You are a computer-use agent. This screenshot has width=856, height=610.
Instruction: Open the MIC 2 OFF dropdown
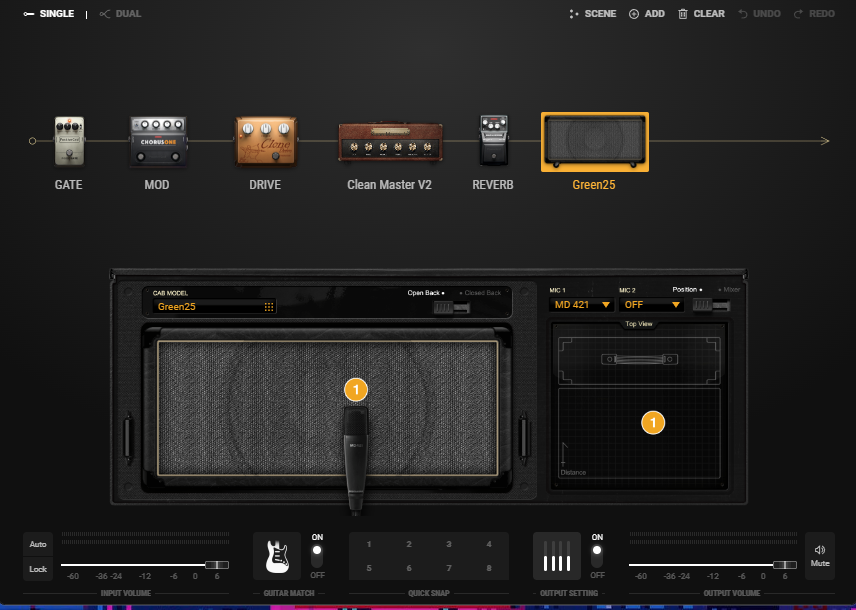651,305
